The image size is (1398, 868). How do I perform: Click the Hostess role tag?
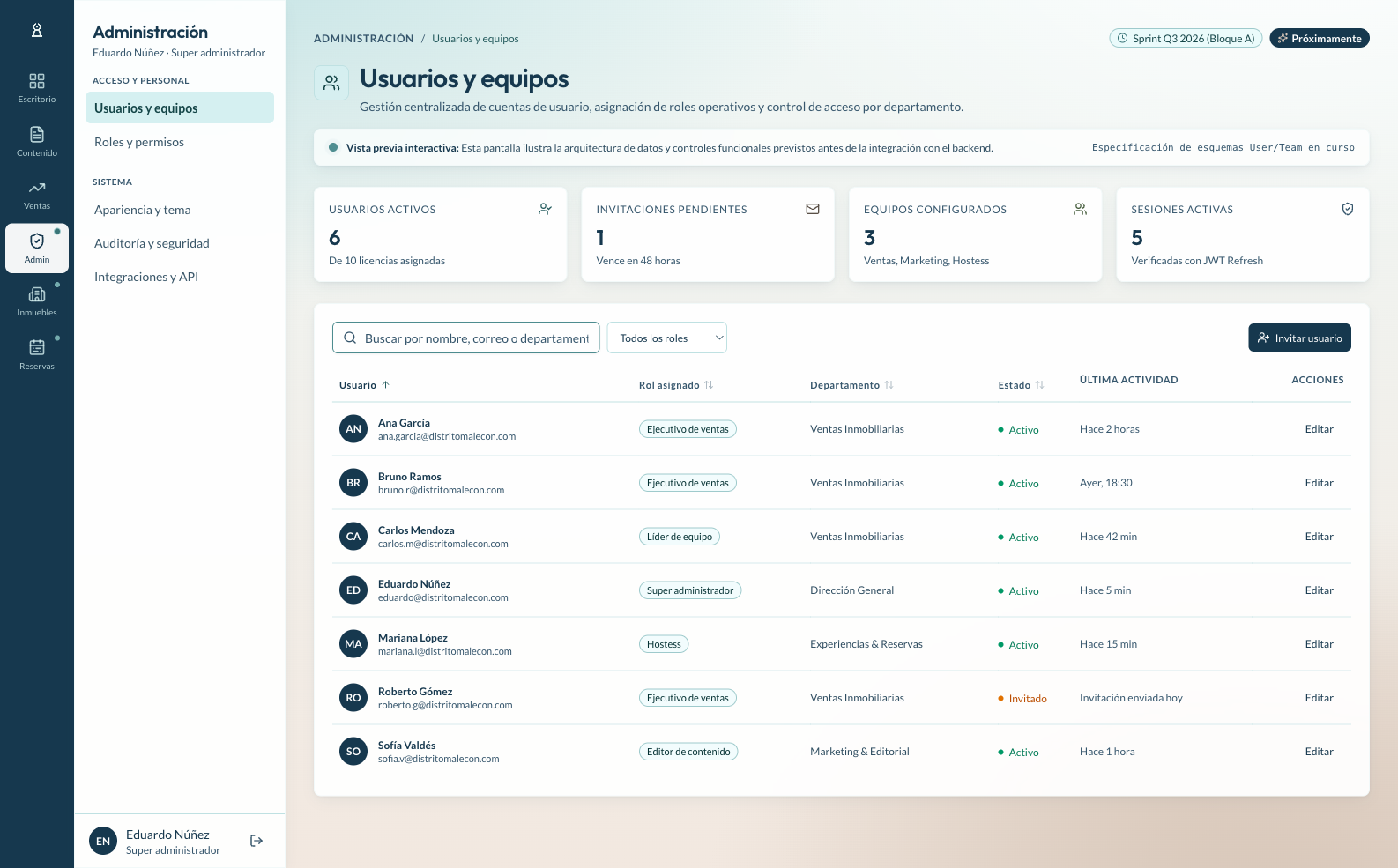(x=664, y=644)
